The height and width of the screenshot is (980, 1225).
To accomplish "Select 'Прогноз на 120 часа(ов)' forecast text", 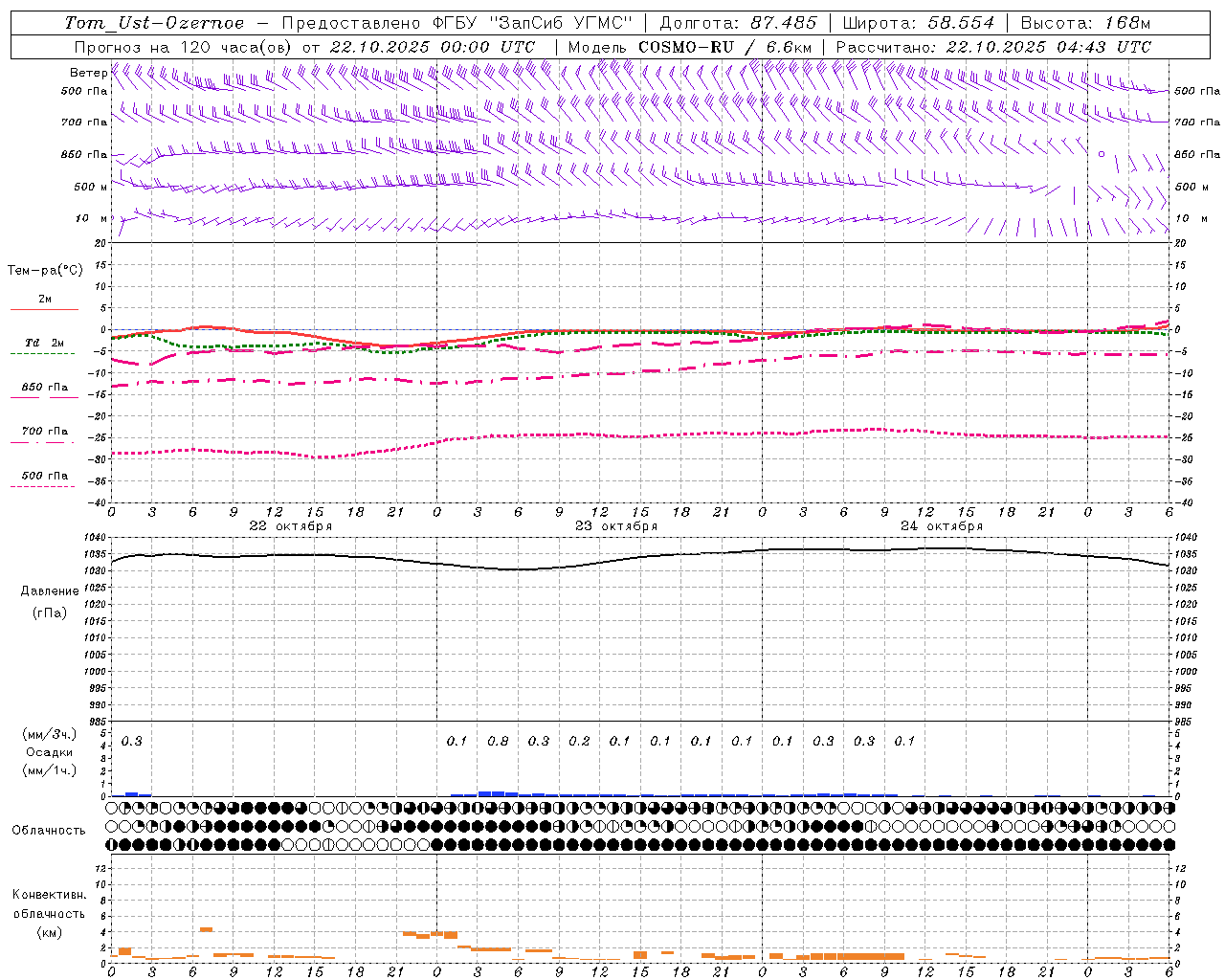I will pyautogui.click(x=184, y=47).
